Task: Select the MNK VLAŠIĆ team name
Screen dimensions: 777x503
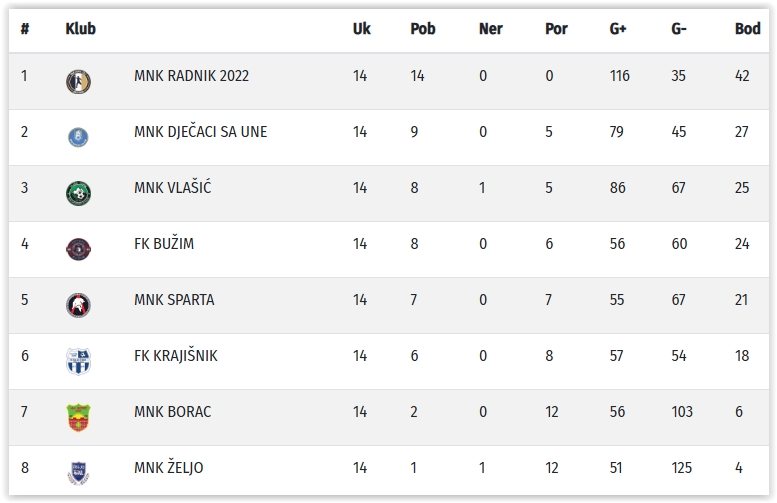Action: tap(172, 188)
